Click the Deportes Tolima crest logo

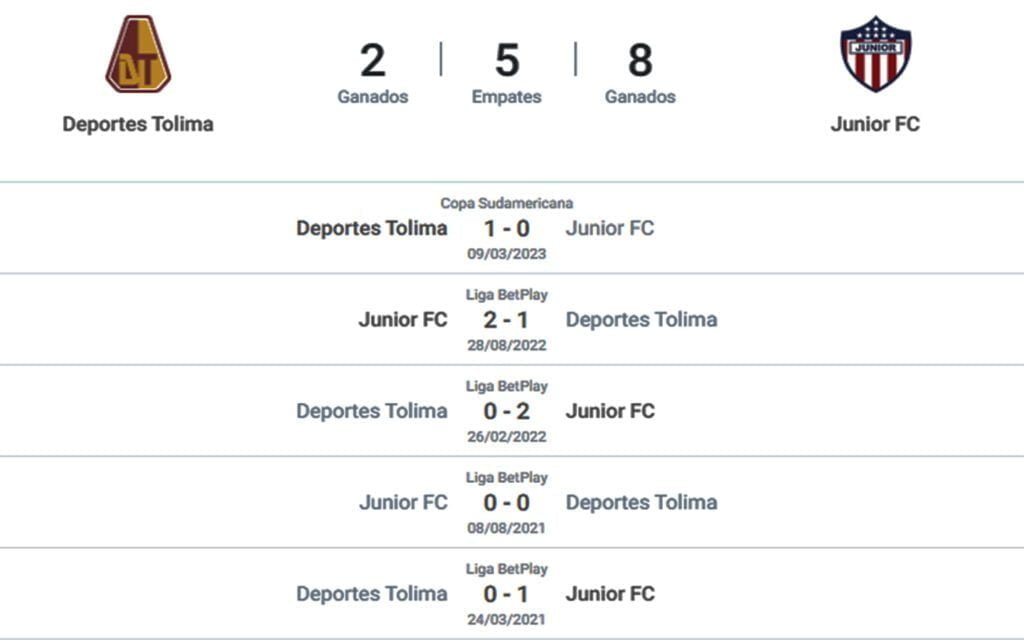coord(138,54)
